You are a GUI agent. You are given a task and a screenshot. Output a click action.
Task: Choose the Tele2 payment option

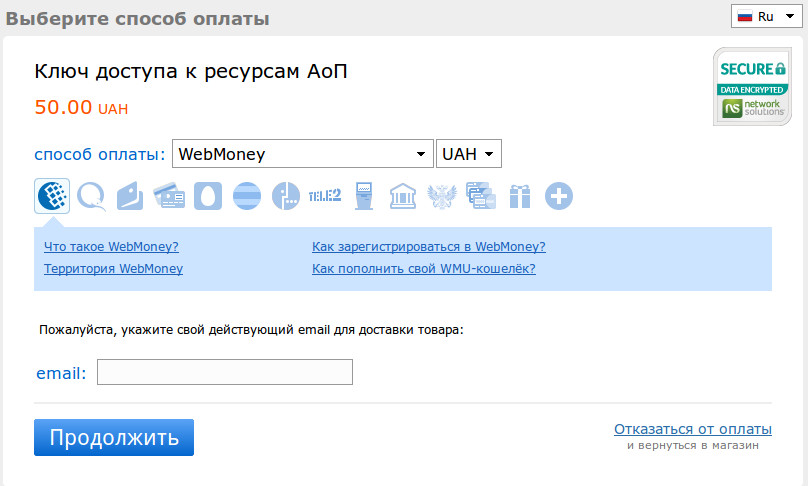pyautogui.click(x=325, y=195)
